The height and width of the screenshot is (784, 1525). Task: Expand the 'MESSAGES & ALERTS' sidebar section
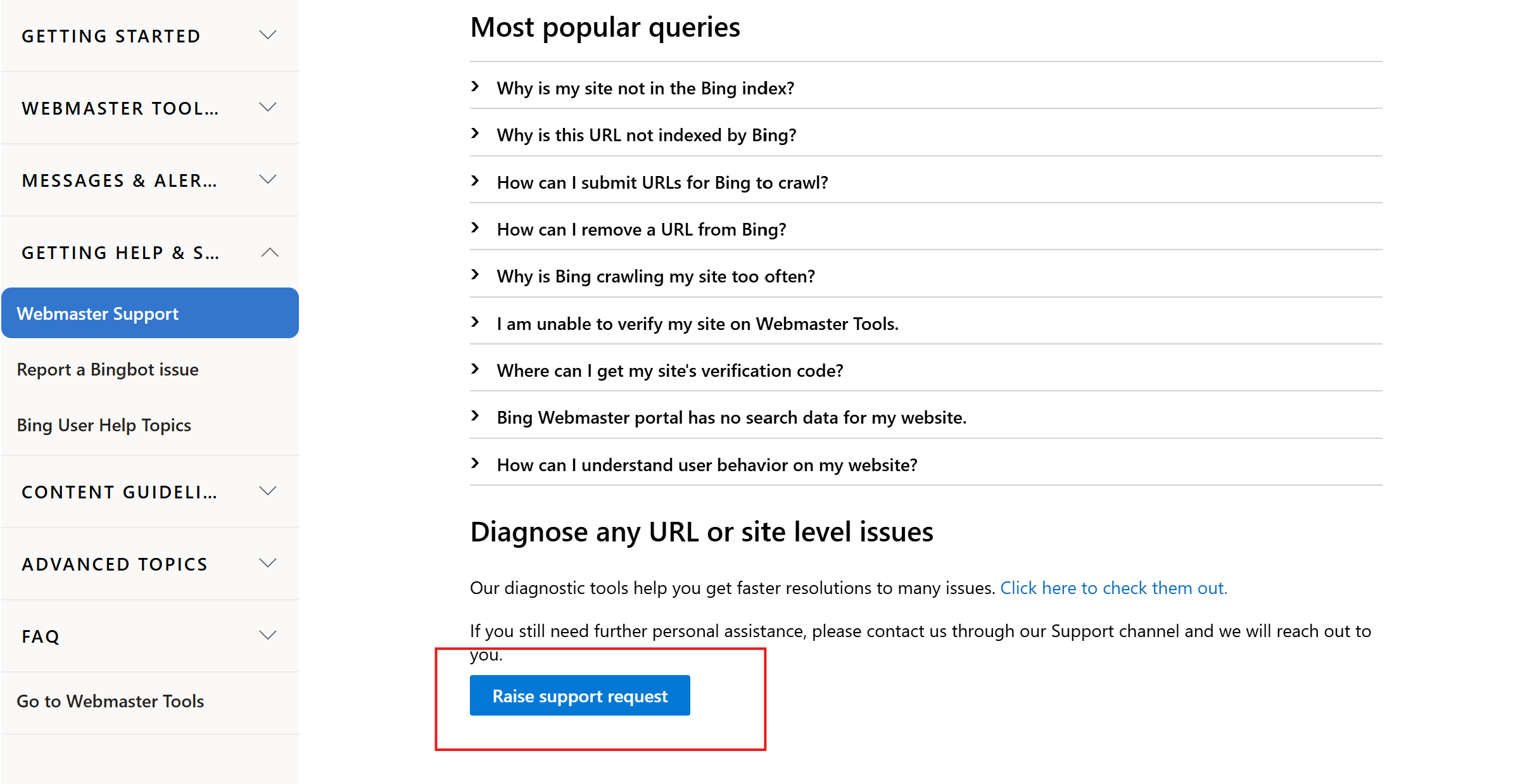(x=267, y=180)
